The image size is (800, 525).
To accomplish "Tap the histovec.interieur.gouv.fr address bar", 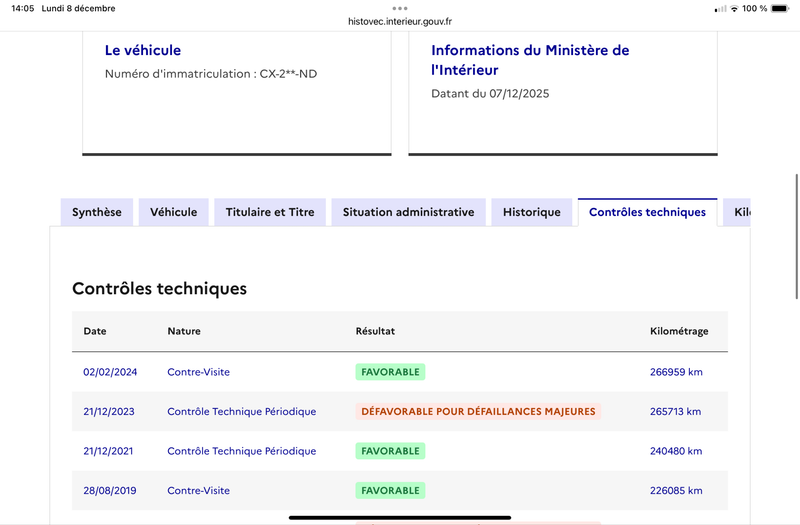I will pos(400,21).
